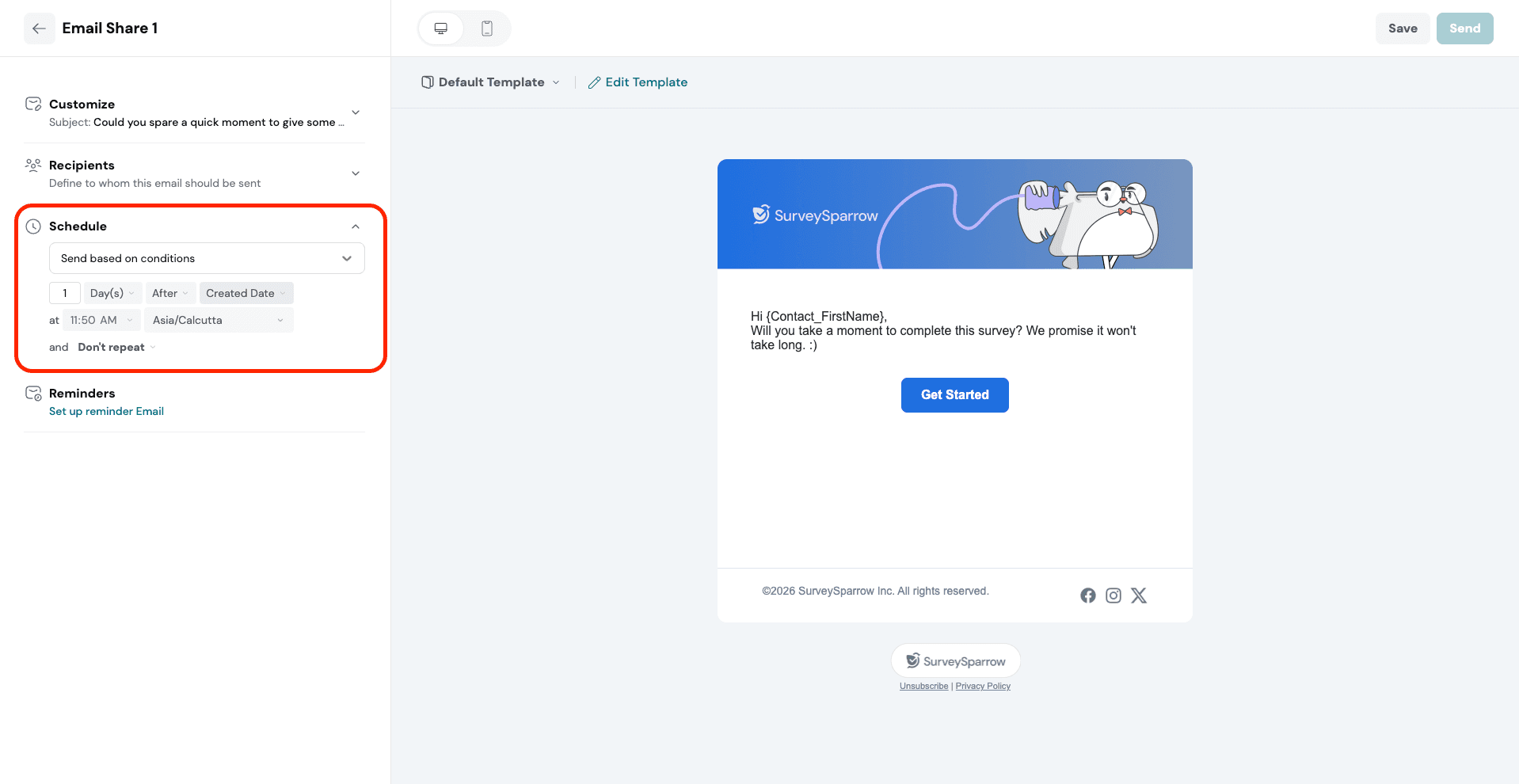Switch to mobile preview mode
The width and height of the screenshot is (1519, 784).
(487, 29)
